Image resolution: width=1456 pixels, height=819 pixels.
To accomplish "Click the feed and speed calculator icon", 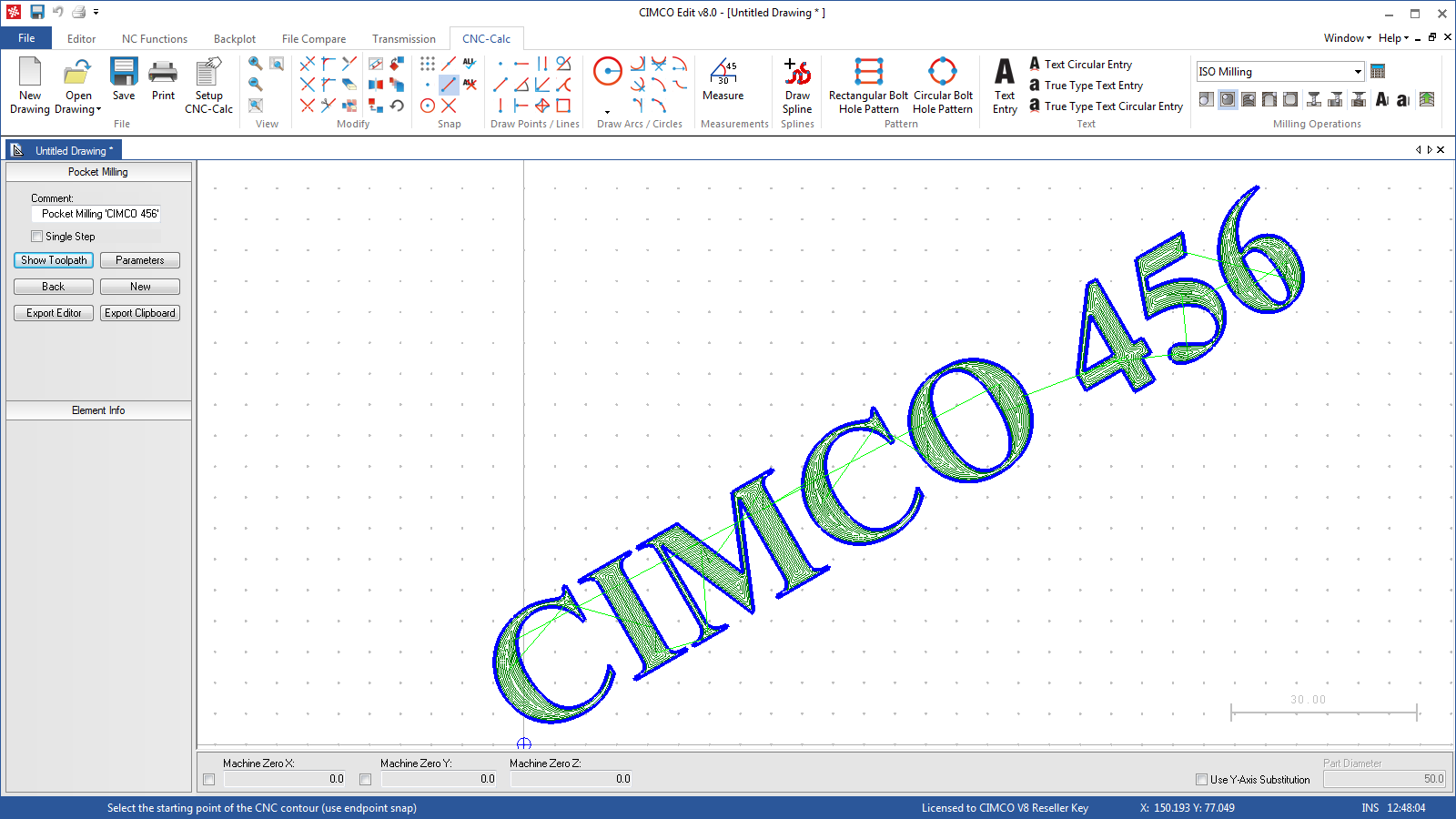I will tap(1378, 72).
